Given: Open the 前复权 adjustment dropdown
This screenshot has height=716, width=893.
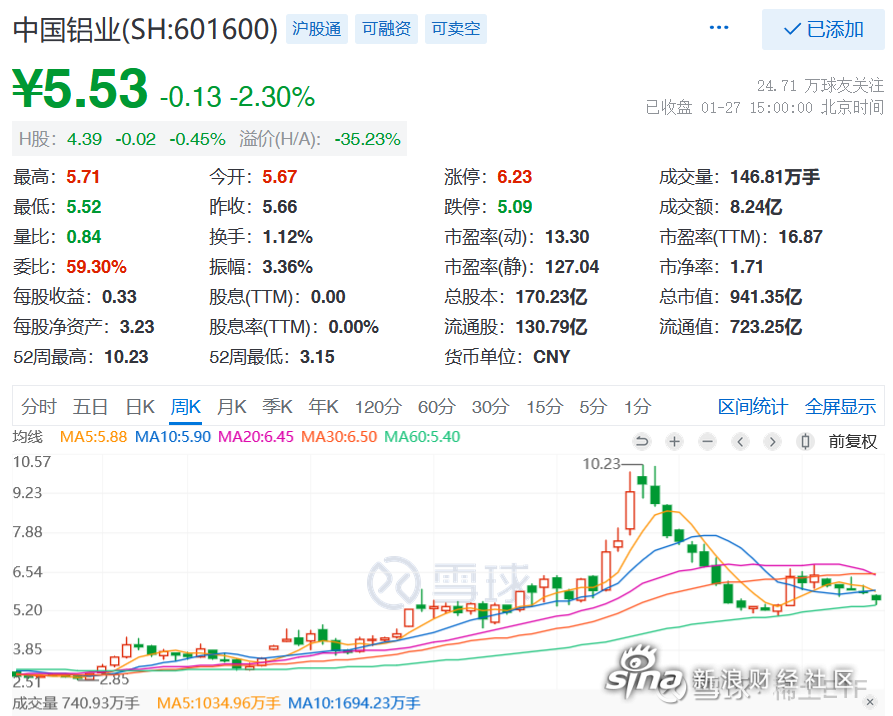Looking at the screenshot, I should 853,441.
